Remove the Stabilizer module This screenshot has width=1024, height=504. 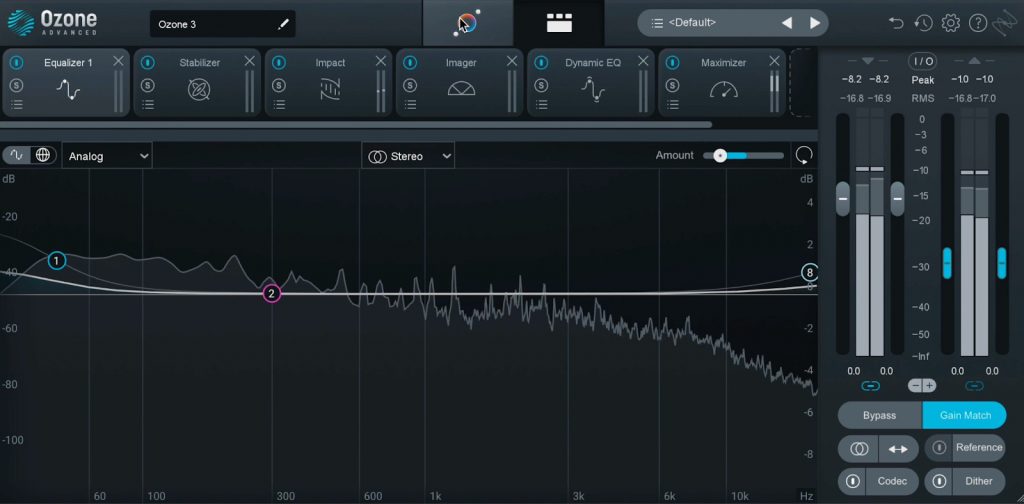point(249,61)
